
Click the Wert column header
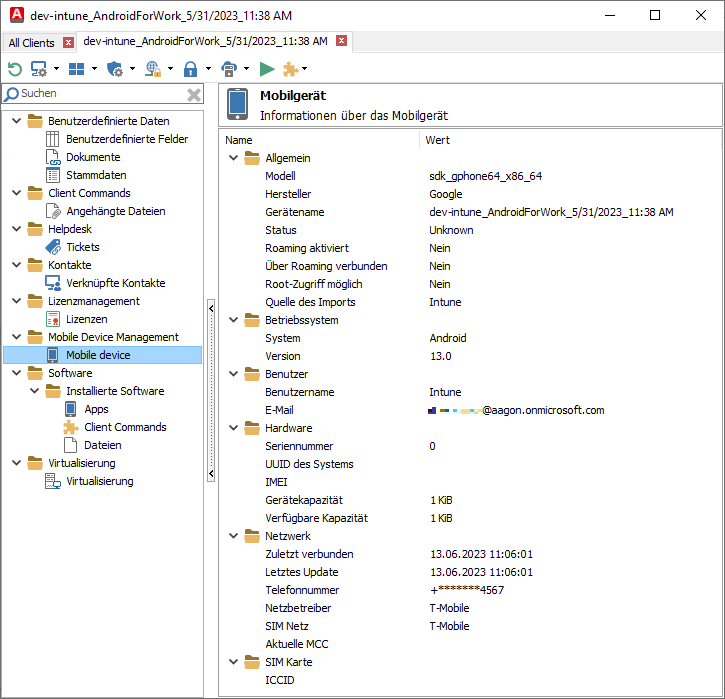(x=437, y=140)
